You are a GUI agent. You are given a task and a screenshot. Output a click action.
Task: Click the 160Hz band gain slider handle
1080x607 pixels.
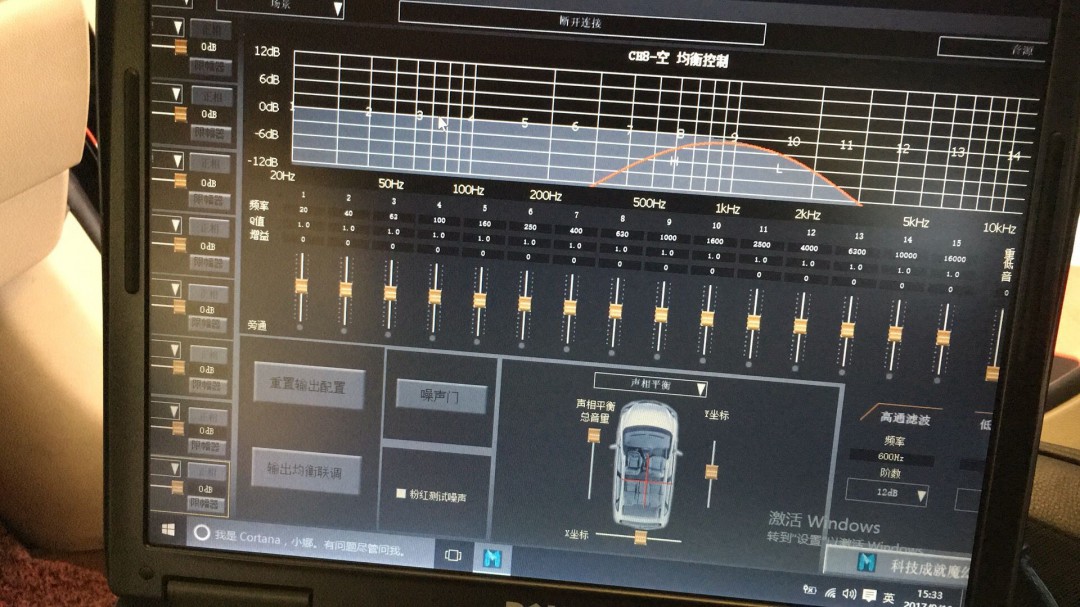point(479,300)
